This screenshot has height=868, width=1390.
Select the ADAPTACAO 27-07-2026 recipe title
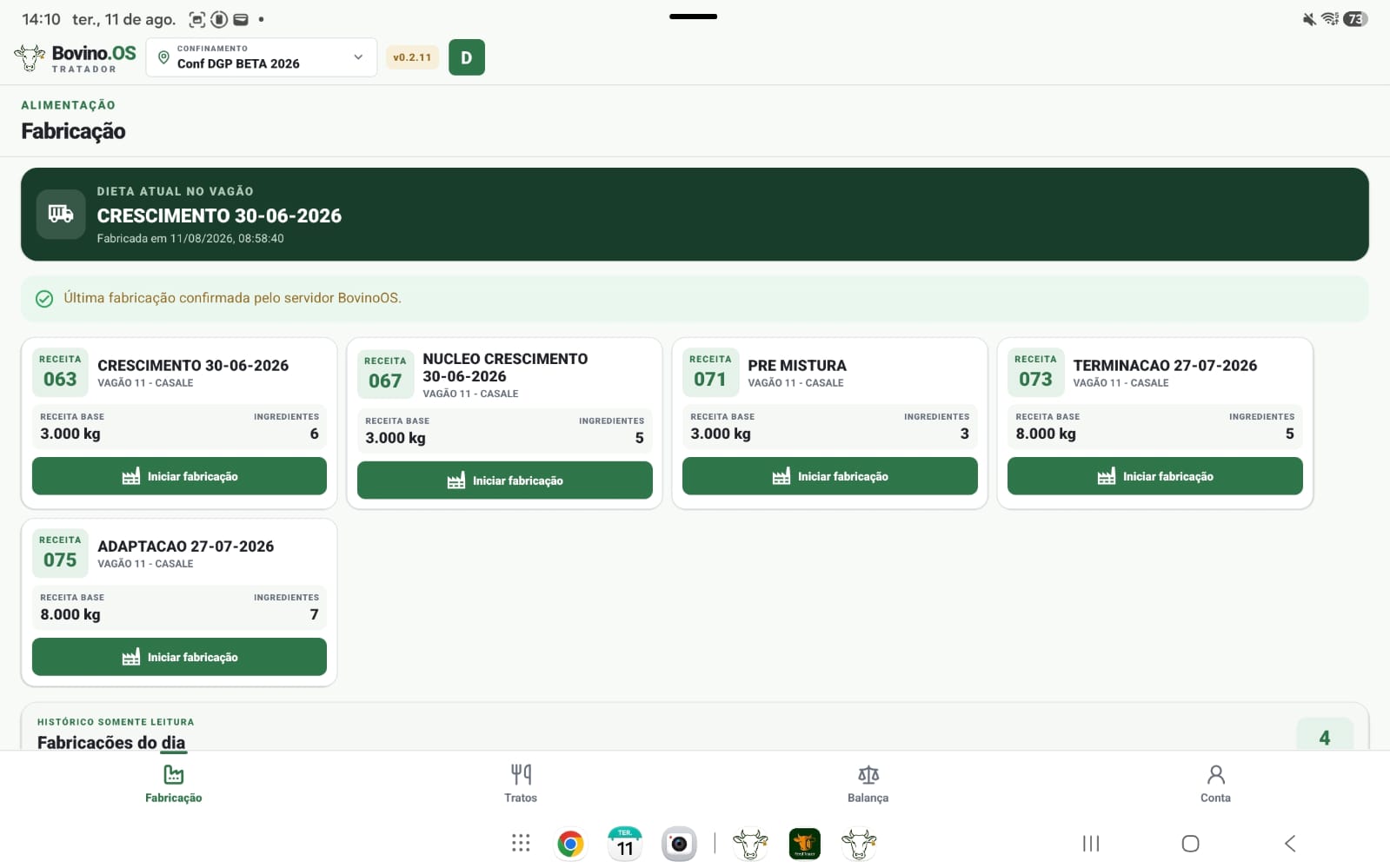click(185, 547)
